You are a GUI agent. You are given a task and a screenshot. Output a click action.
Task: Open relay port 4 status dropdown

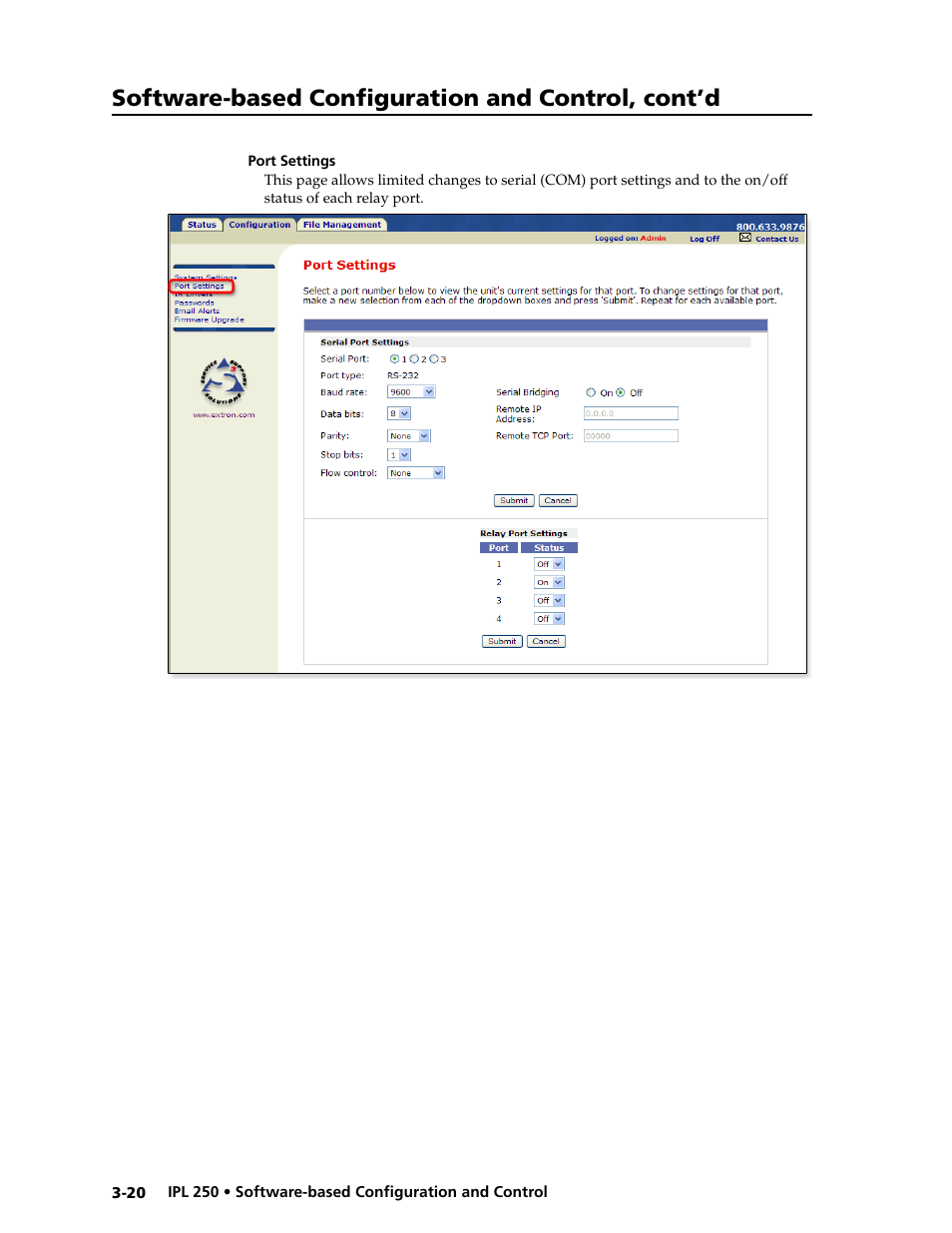point(549,619)
